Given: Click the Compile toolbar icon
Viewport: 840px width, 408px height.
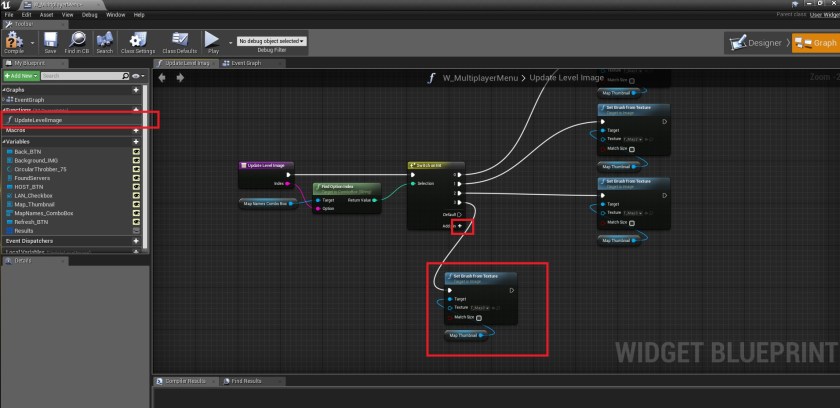Looking at the screenshot, I should (15, 42).
